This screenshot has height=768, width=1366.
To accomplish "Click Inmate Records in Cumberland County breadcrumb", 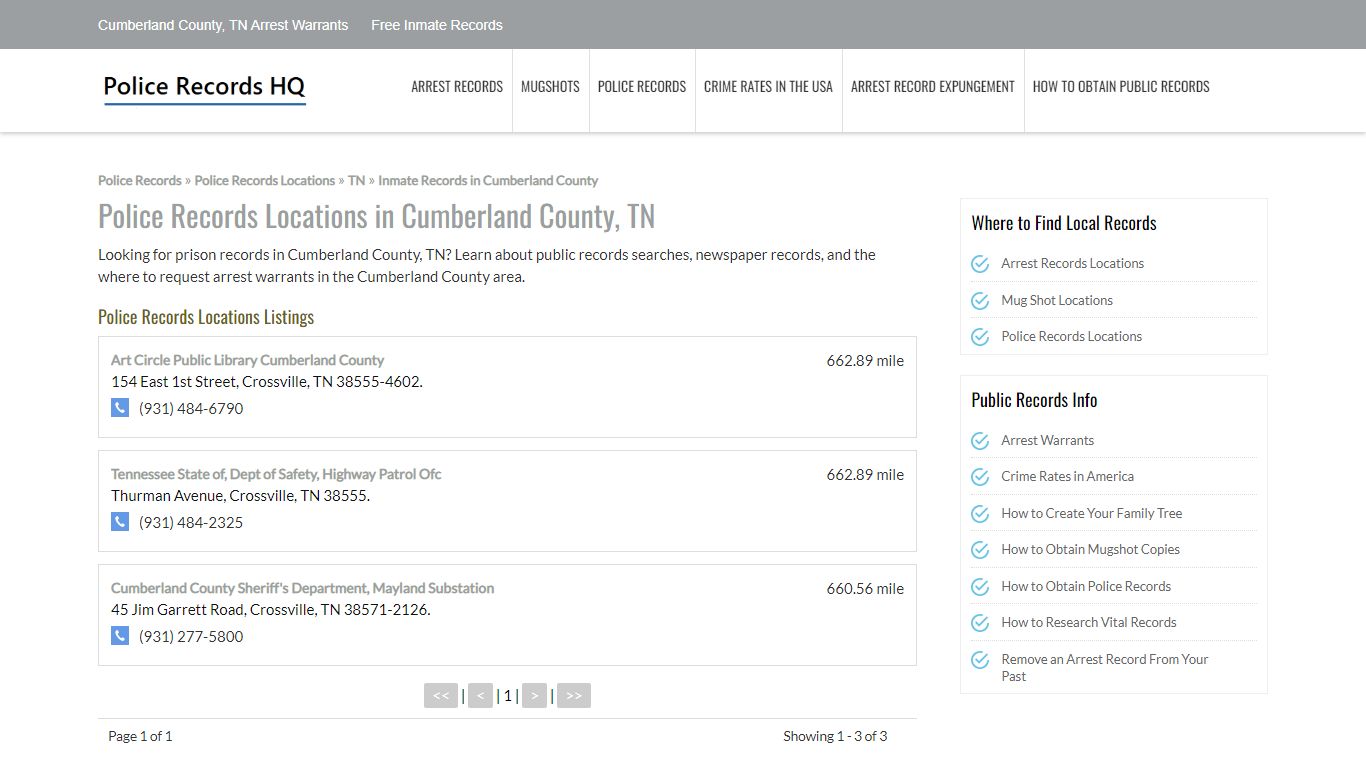I will pyautogui.click(x=488, y=181).
